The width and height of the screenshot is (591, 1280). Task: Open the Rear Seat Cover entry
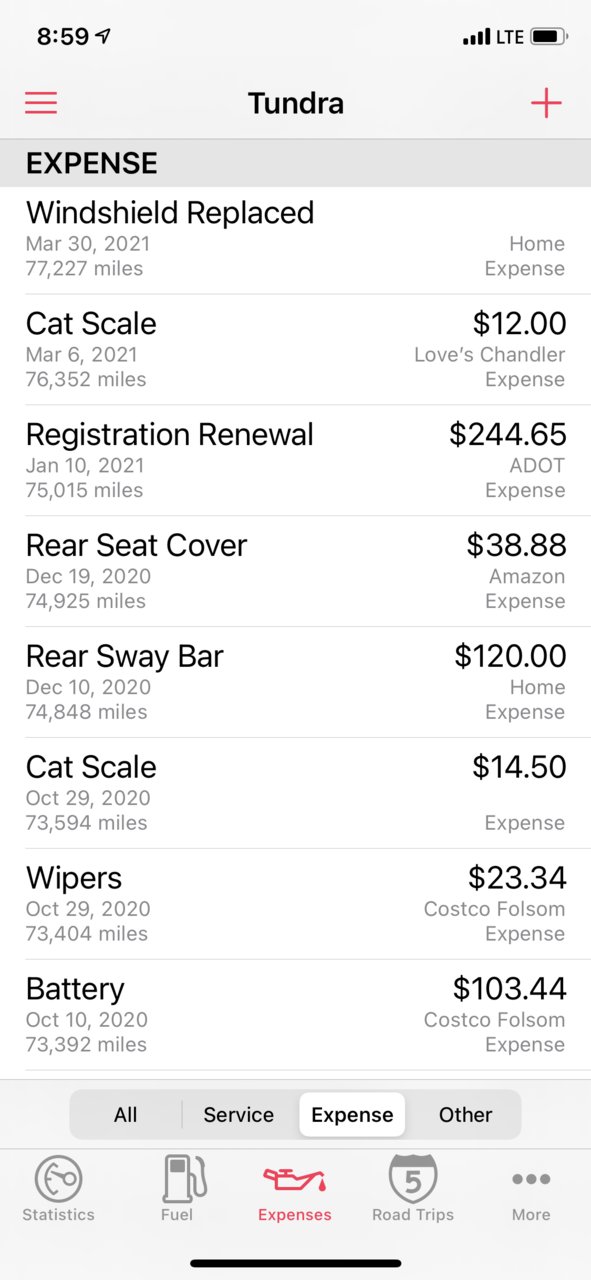tap(295, 572)
